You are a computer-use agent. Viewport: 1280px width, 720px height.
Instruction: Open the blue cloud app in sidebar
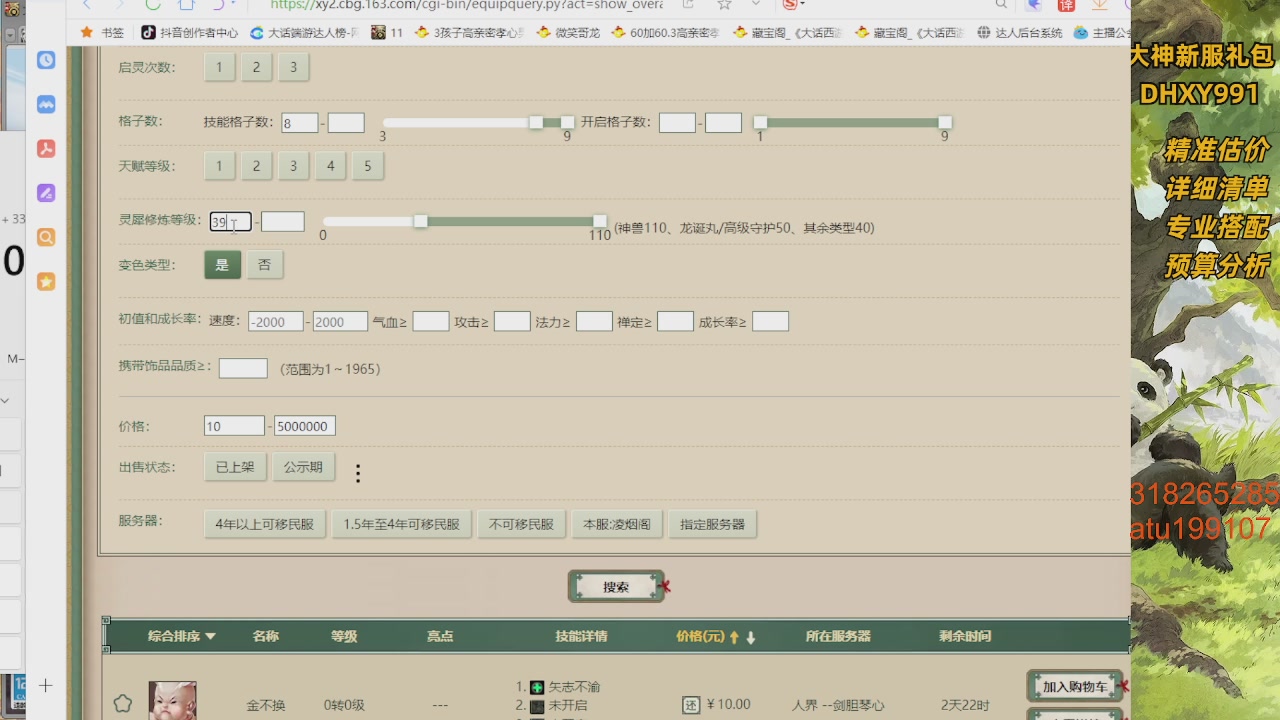tap(46, 104)
